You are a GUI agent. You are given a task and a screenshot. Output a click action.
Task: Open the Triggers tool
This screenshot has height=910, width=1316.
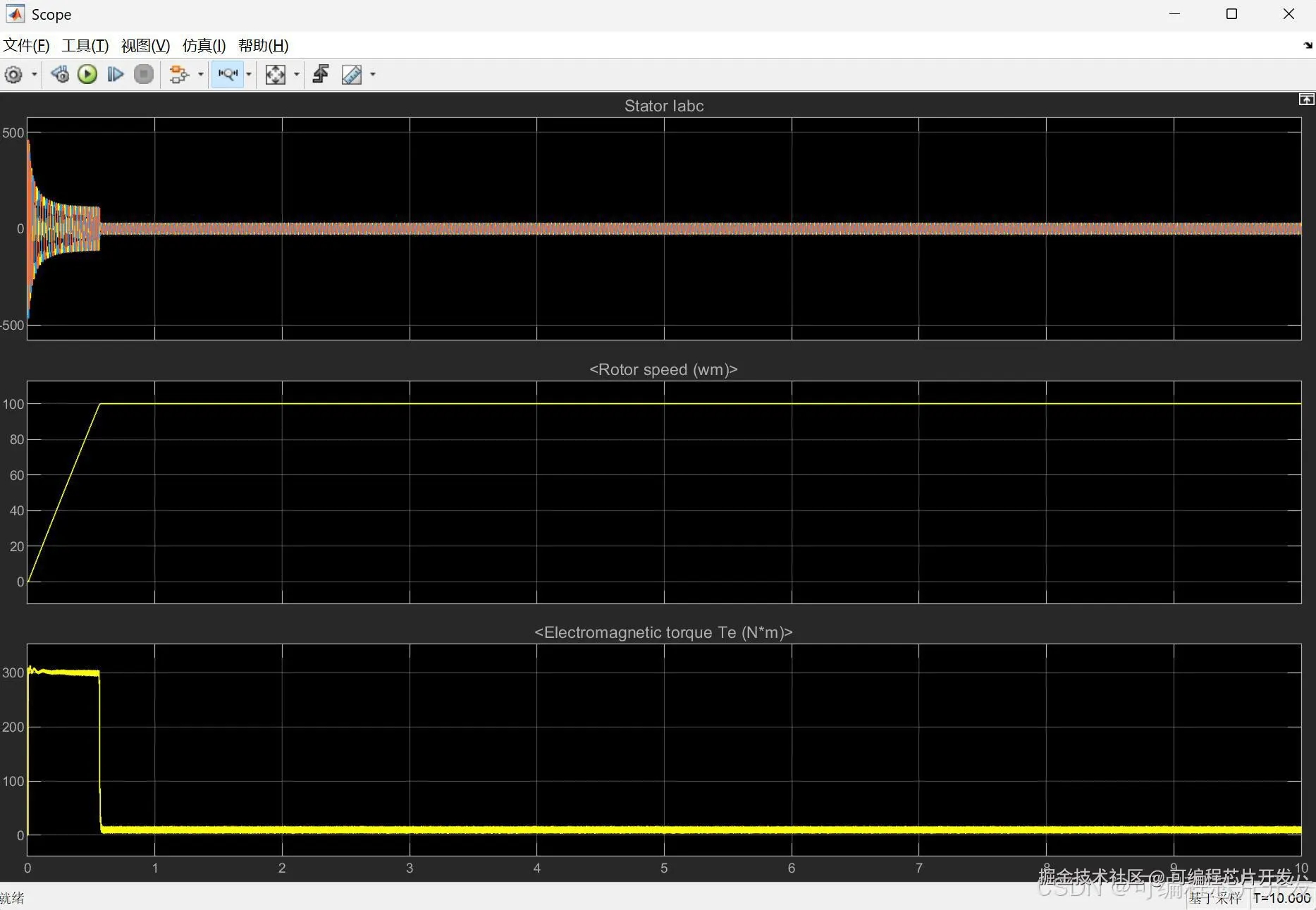point(321,74)
